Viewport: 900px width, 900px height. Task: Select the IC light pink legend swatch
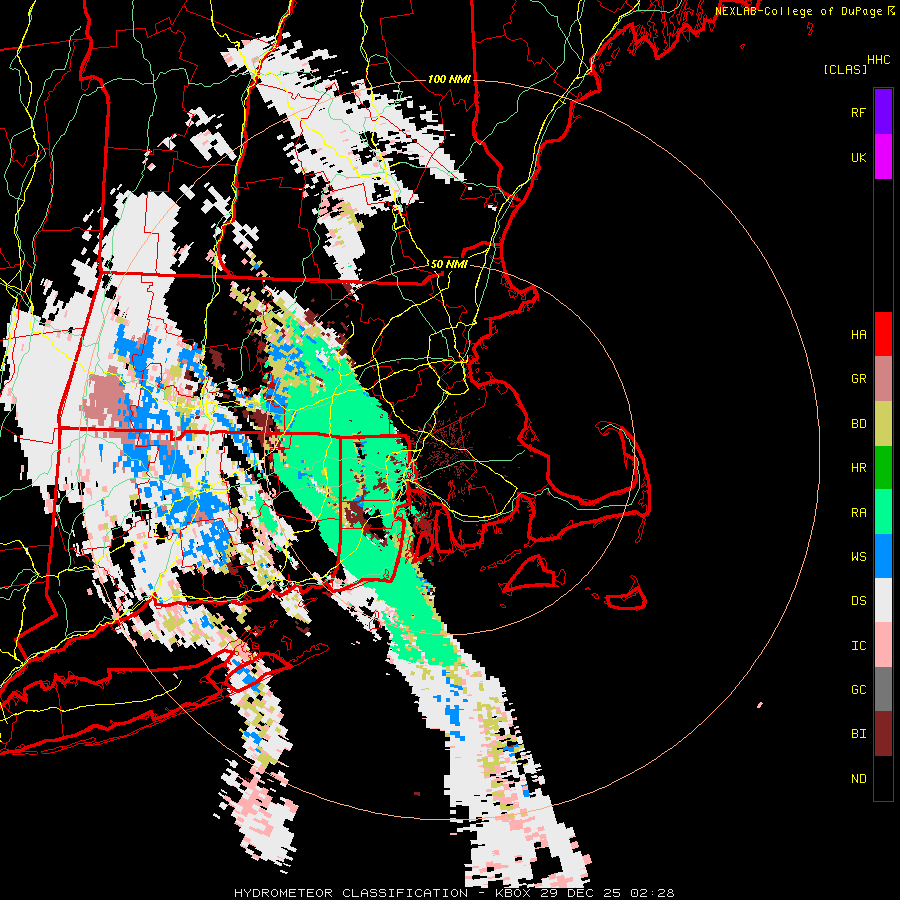[x=883, y=645]
